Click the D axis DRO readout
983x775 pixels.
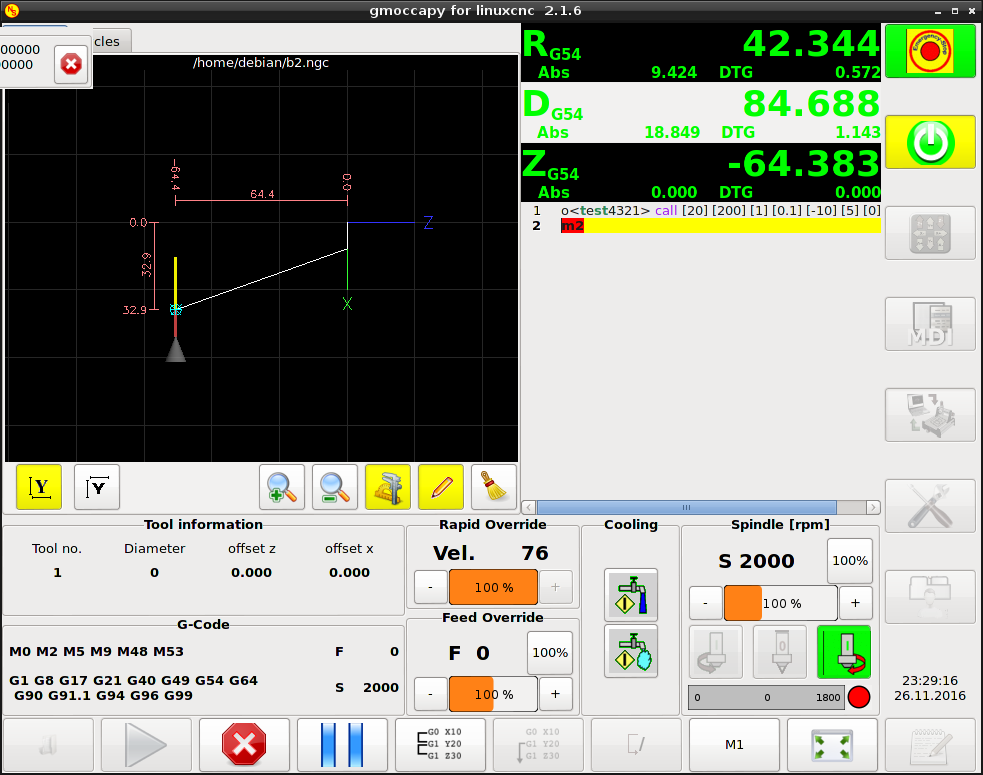701,113
